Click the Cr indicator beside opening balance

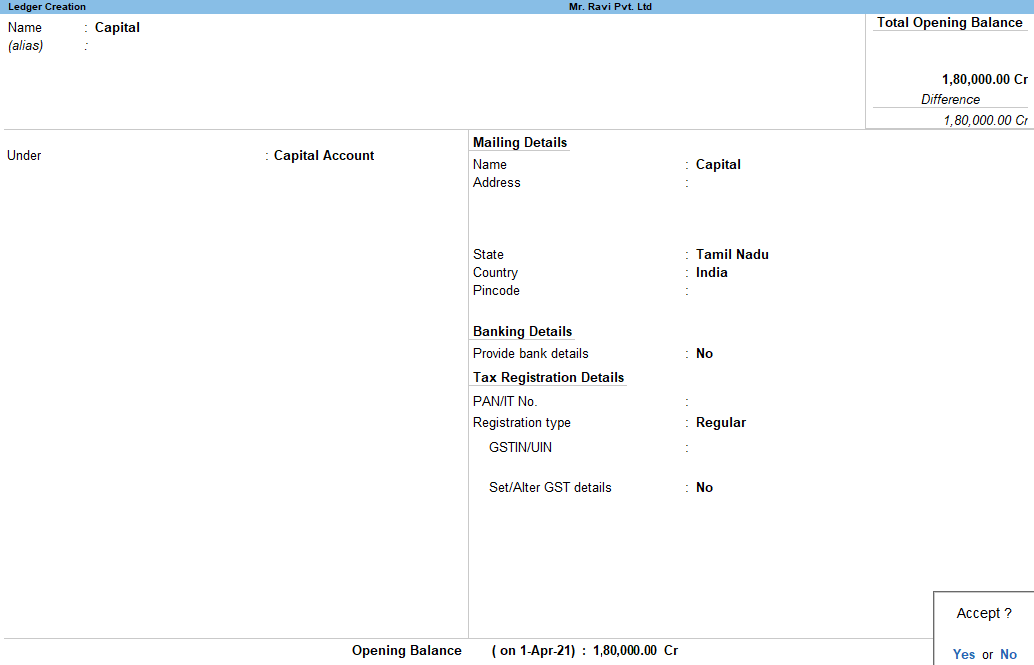pyautogui.click(x=671, y=651)
